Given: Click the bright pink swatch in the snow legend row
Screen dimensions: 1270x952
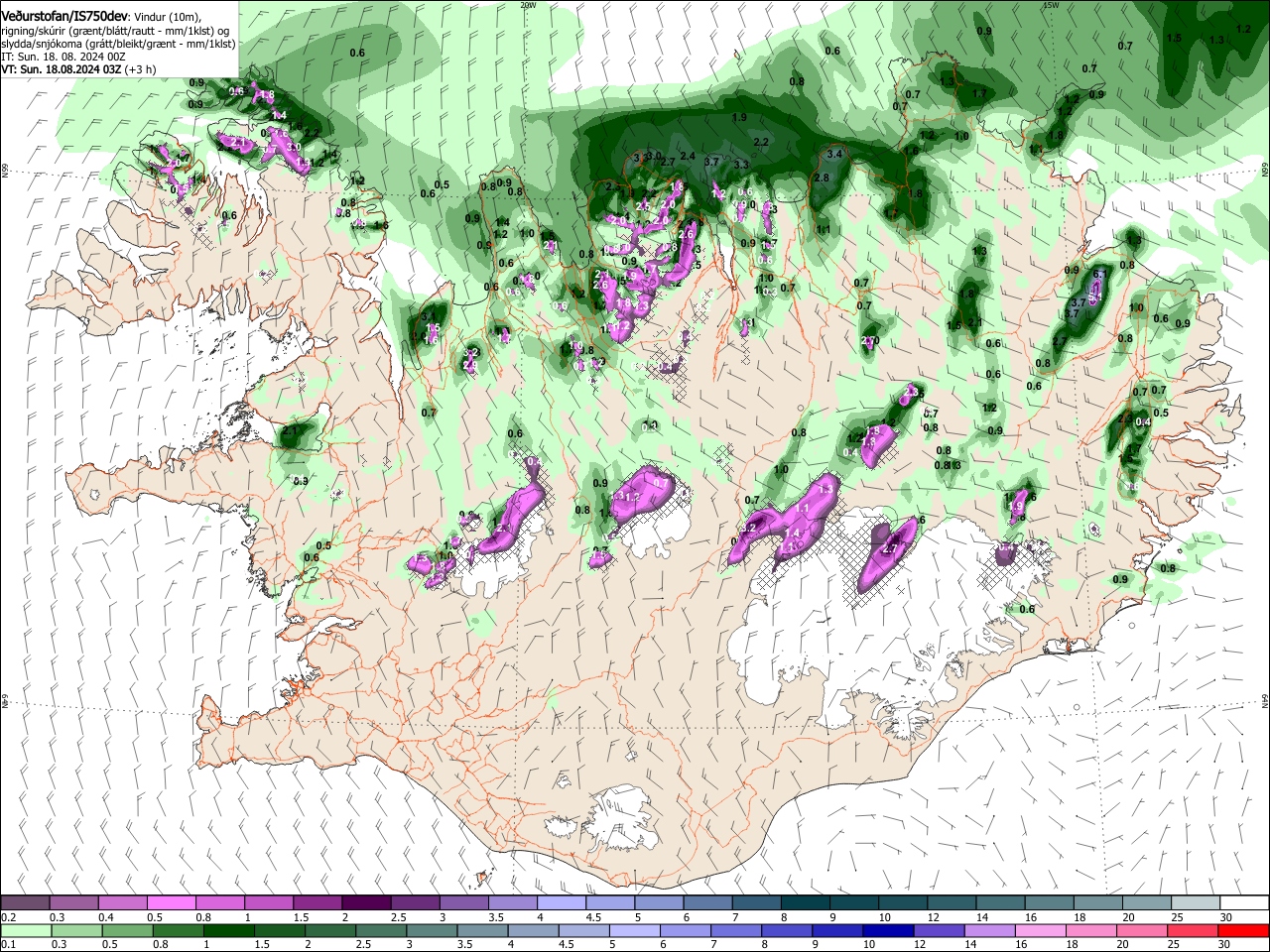Looking at the screenshot, I should tap(171, 903).
